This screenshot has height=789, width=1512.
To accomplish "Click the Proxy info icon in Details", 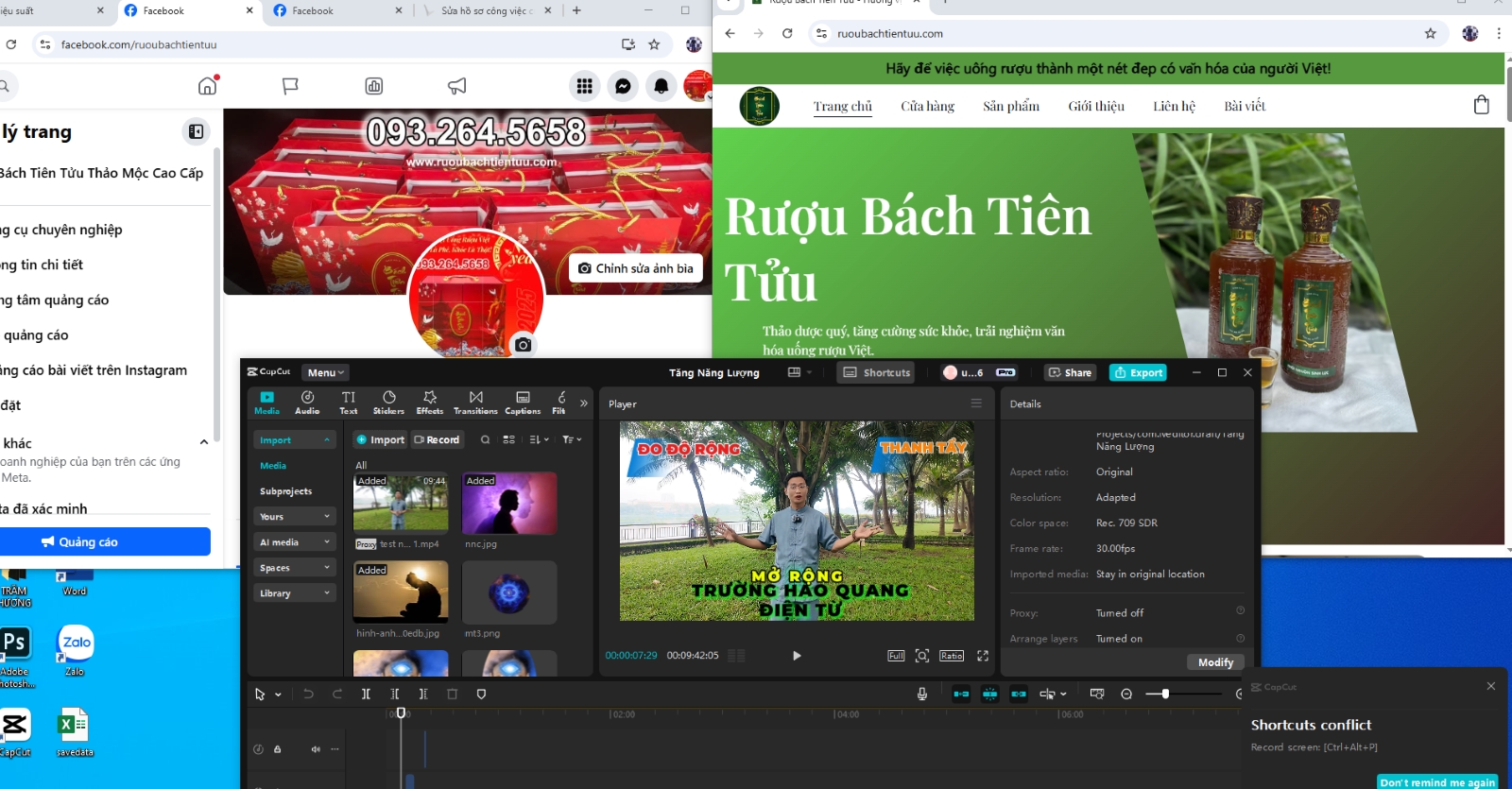I will tap(1241, 610).
